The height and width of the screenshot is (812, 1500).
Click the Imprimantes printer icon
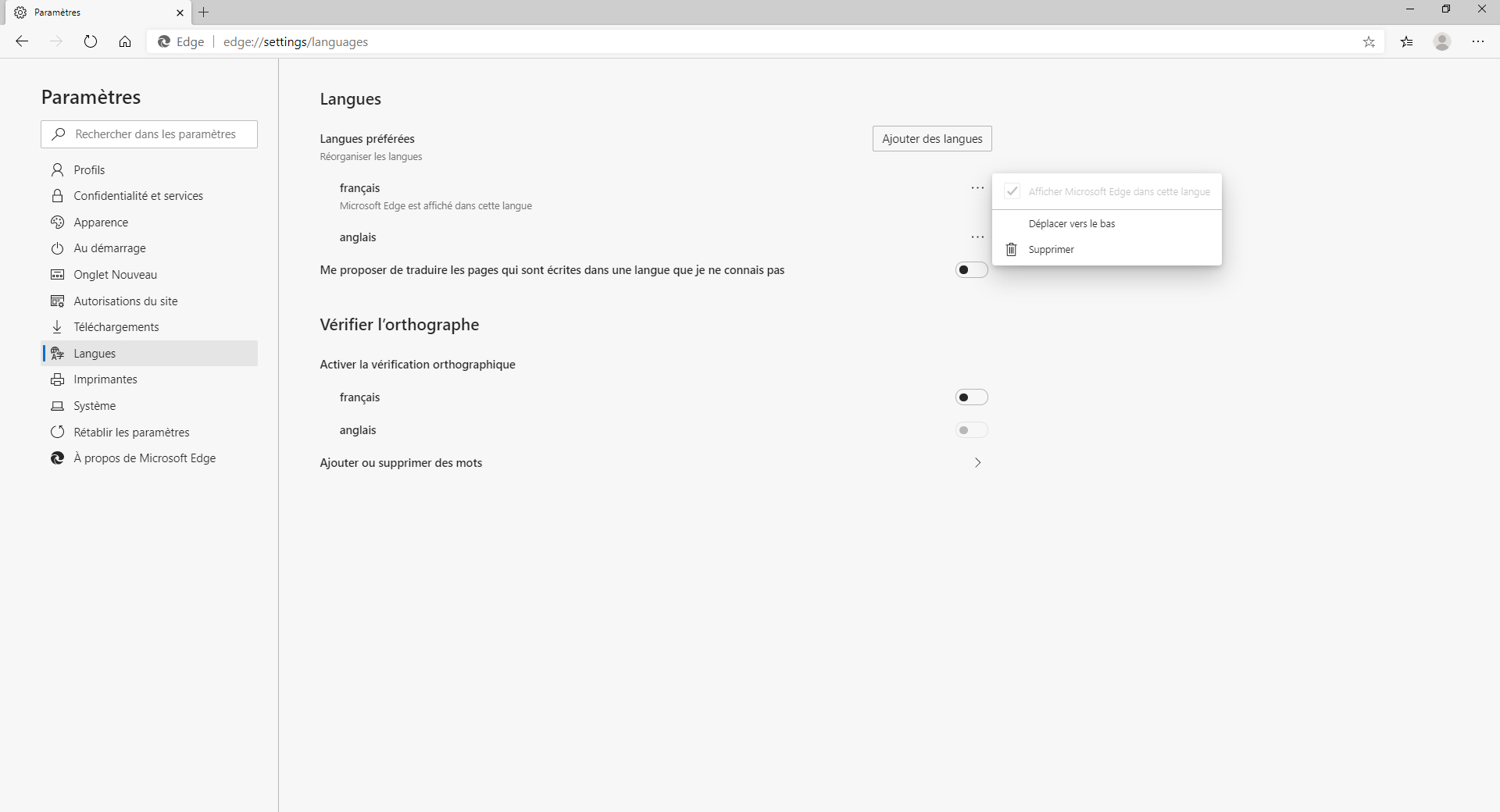click(57, 379)
